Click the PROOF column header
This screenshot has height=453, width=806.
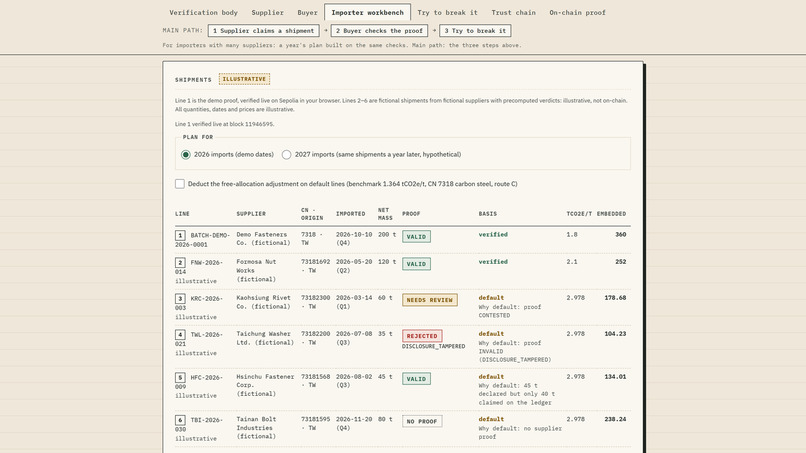coord(411,214)
